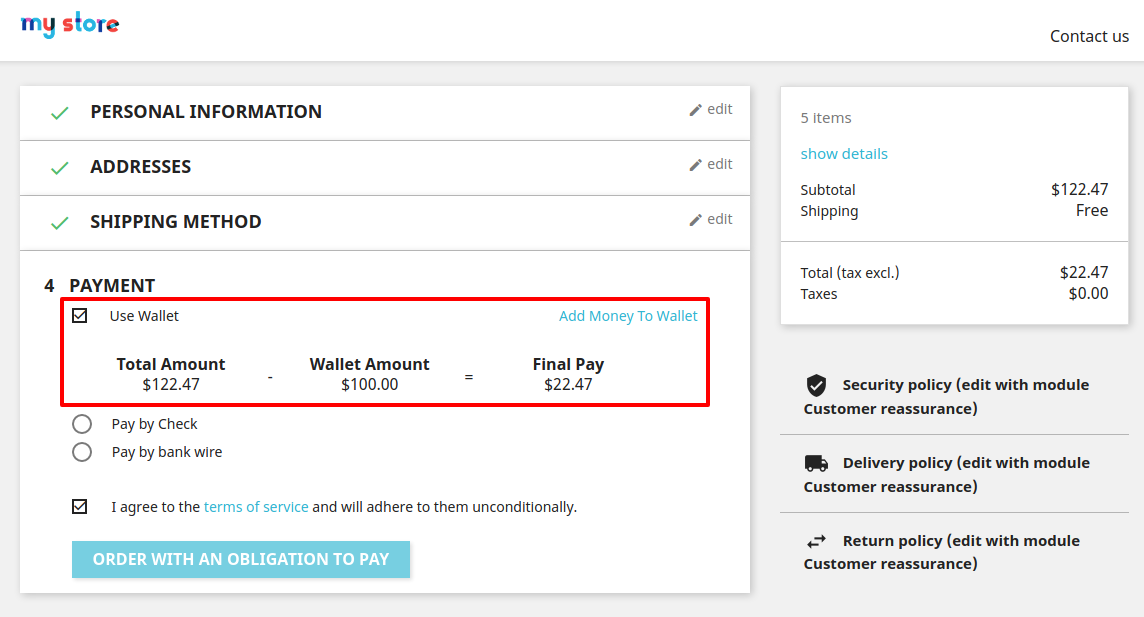
Task: Uncheck the Use Wallet checkbox
Action: point(80,316)
